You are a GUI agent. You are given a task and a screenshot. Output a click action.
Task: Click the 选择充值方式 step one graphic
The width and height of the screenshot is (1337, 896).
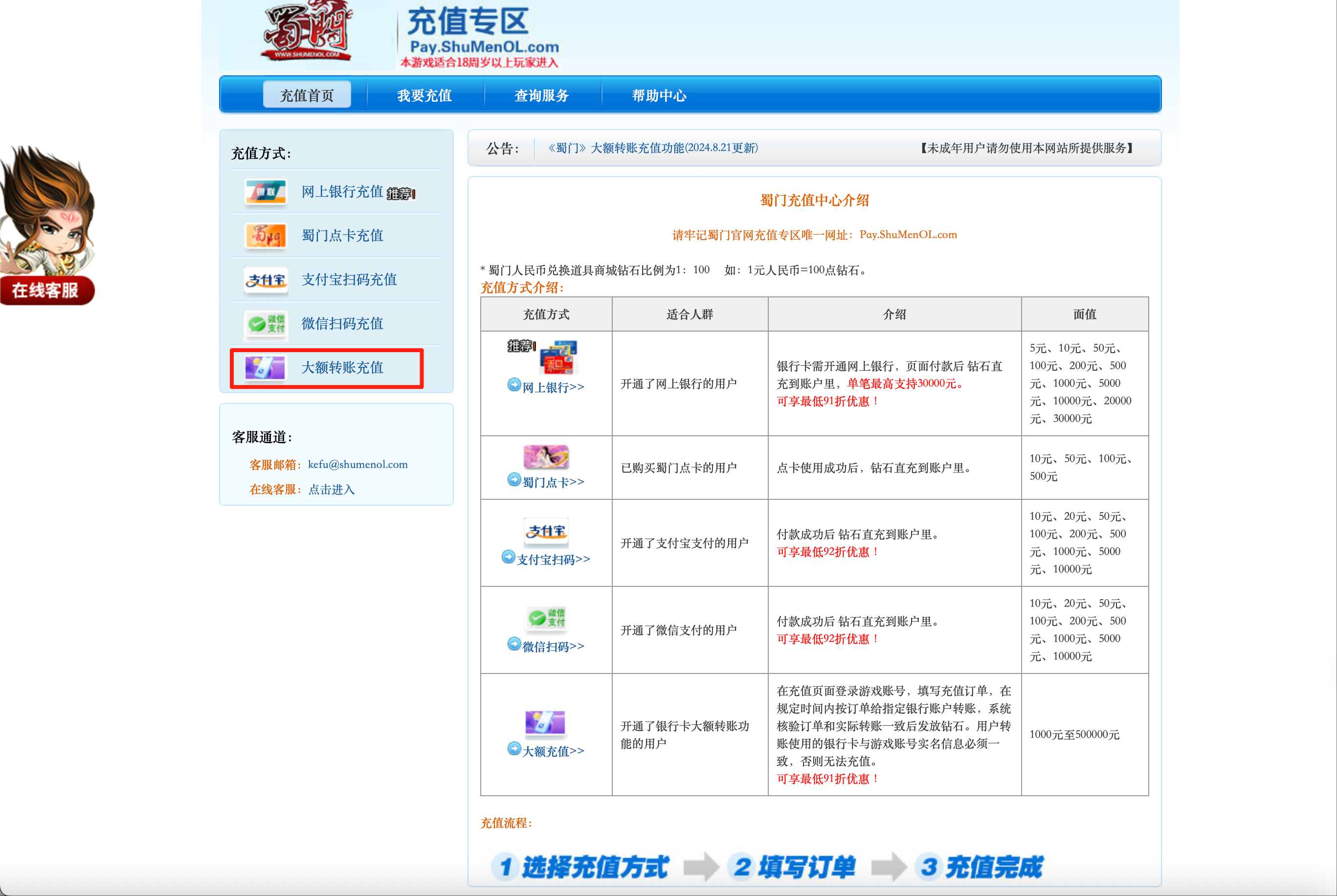click(580, 867)
